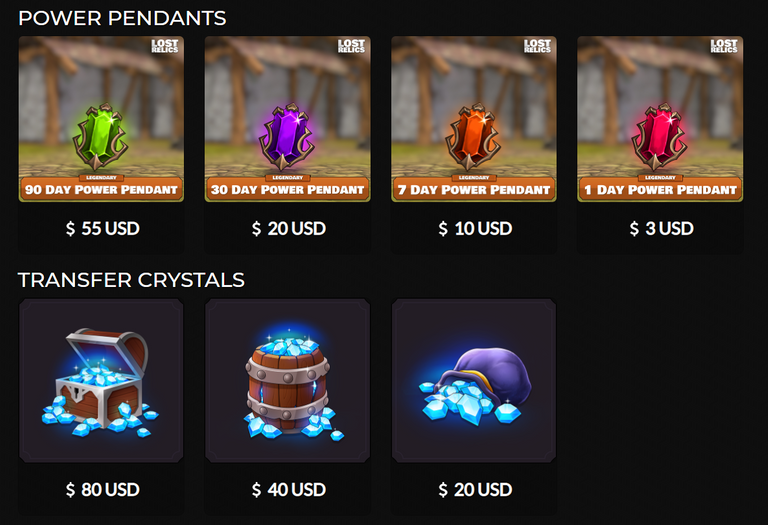Click the $10 USD pendant price
The height and width of the screenshot is (525, 768).
[475, 228]
